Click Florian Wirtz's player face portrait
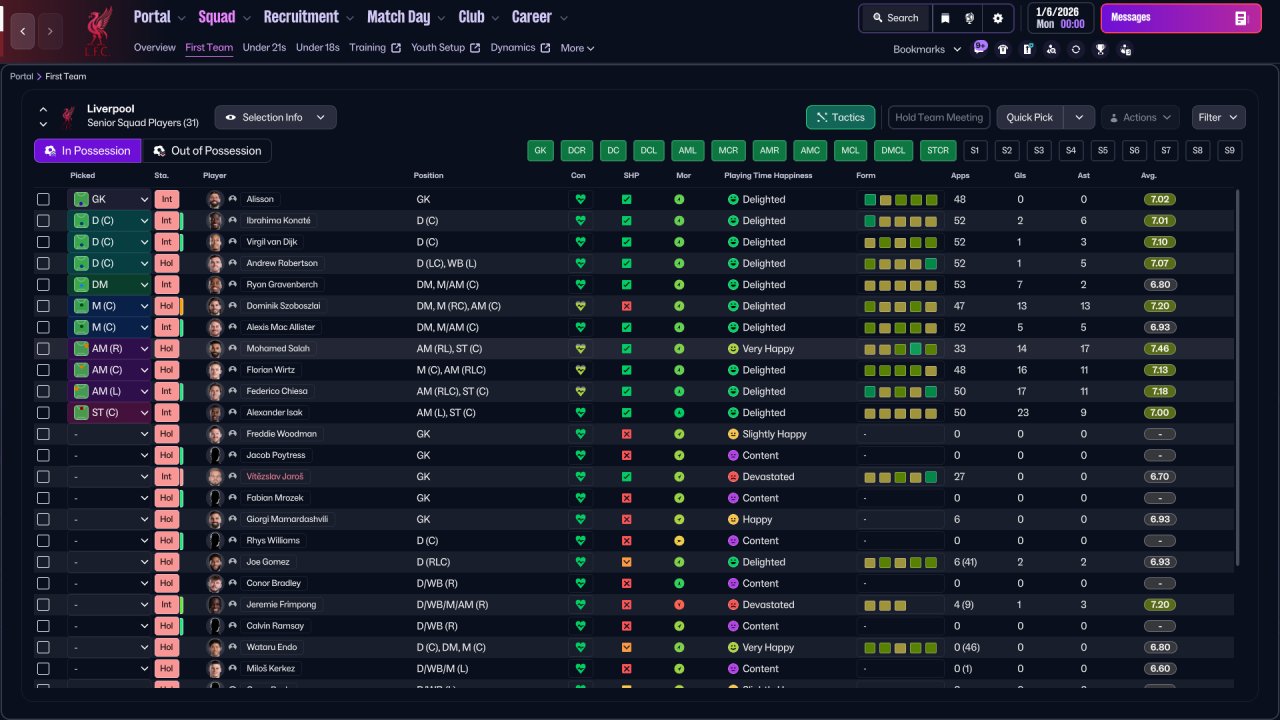This screenshot has height=720, width=1280. click(x=214, y=370)
